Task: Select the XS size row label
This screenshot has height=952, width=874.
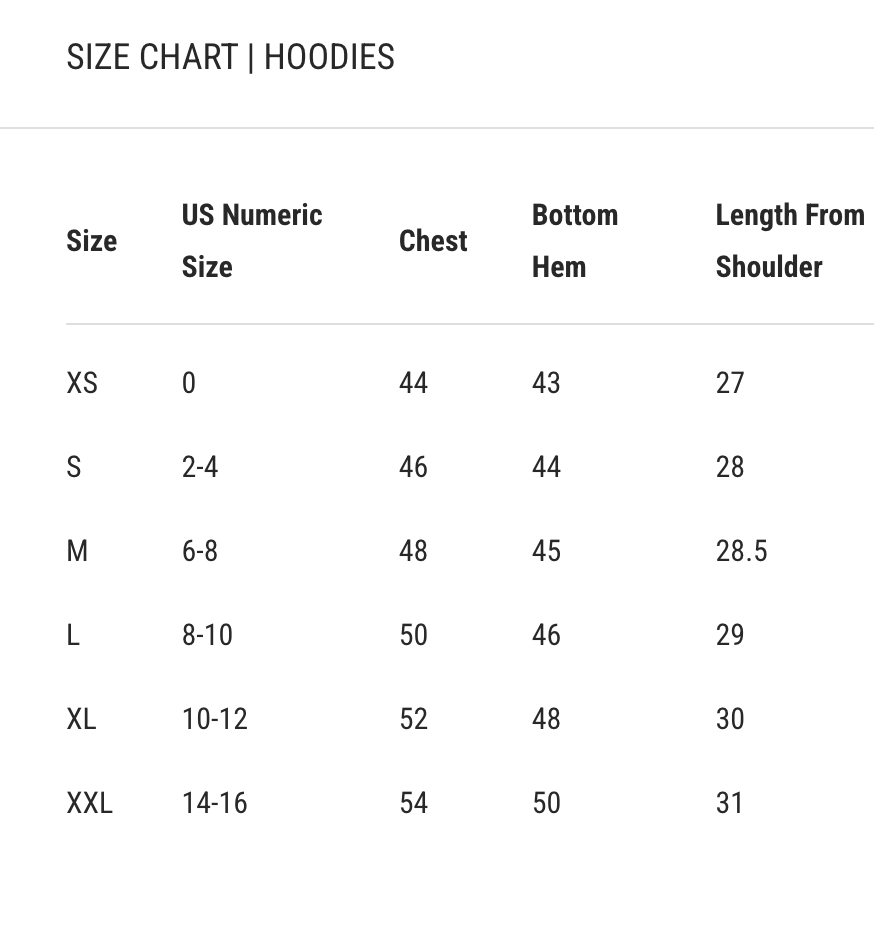Action: (x=82, y=383)
